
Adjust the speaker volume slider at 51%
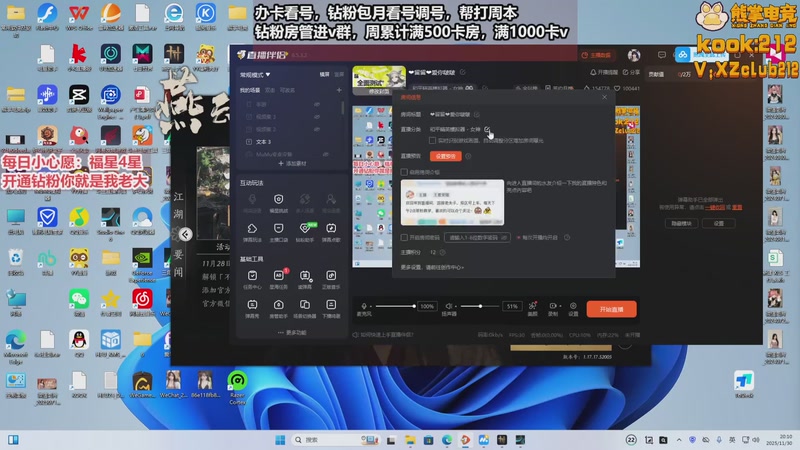pos(480,306)
